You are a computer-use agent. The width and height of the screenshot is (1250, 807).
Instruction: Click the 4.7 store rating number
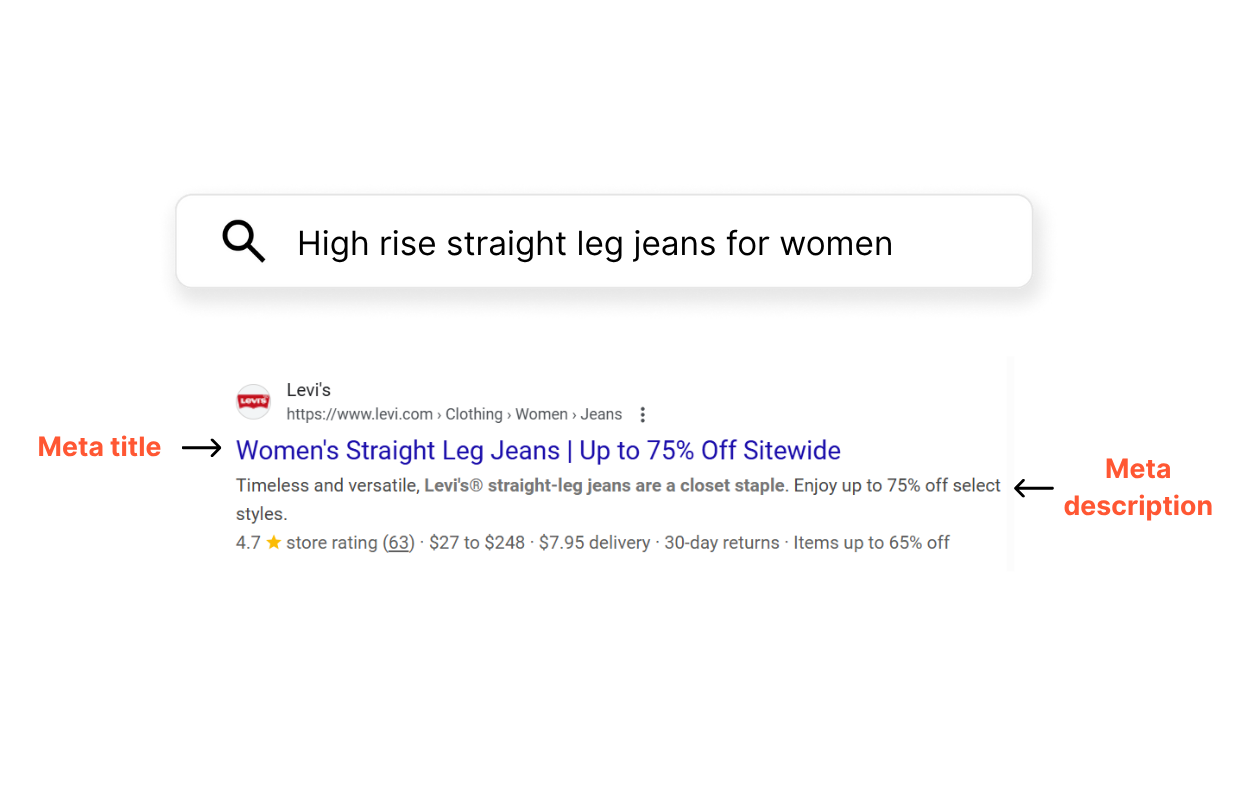(248, 543)
